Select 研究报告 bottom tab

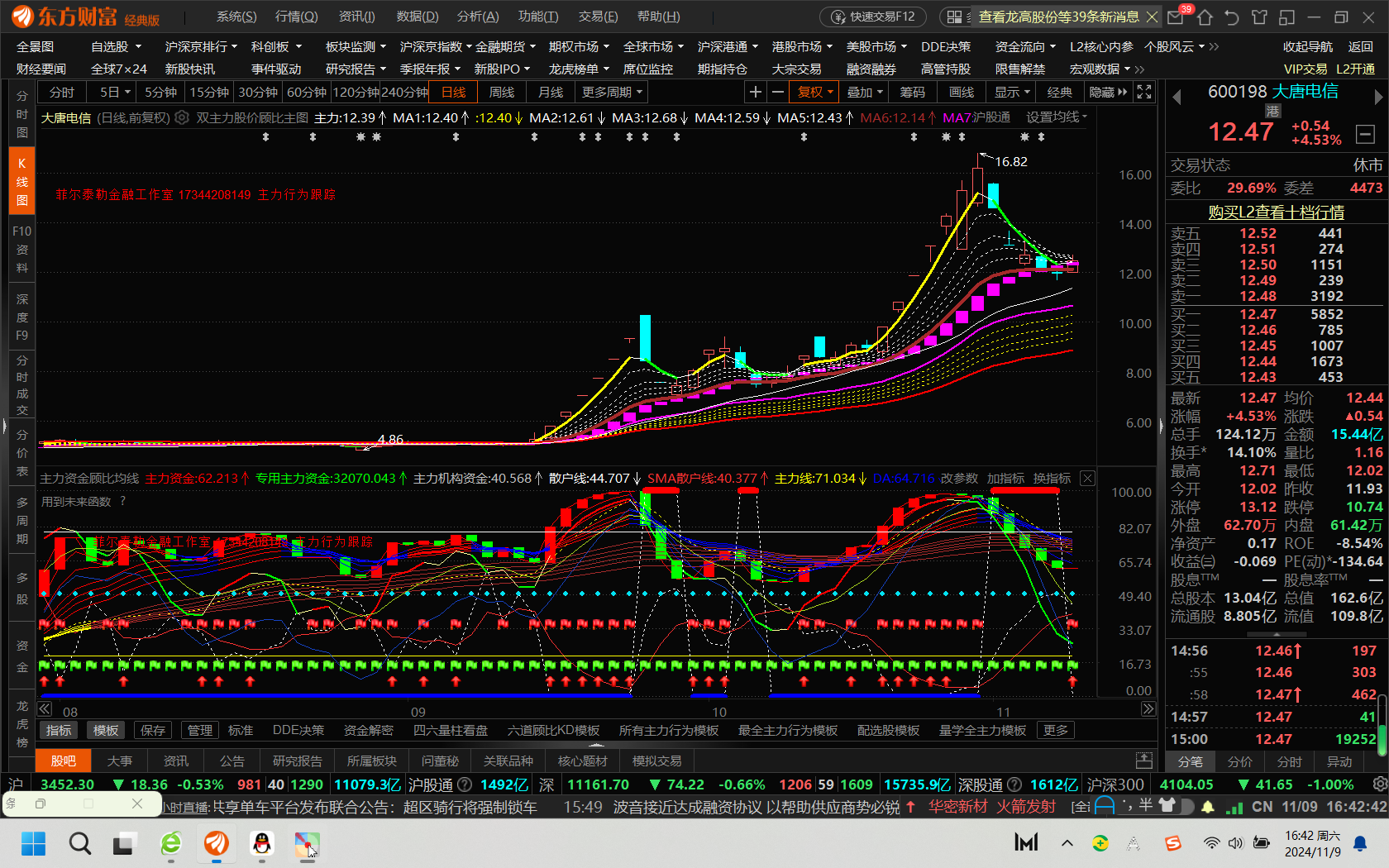tap(297, 761)
